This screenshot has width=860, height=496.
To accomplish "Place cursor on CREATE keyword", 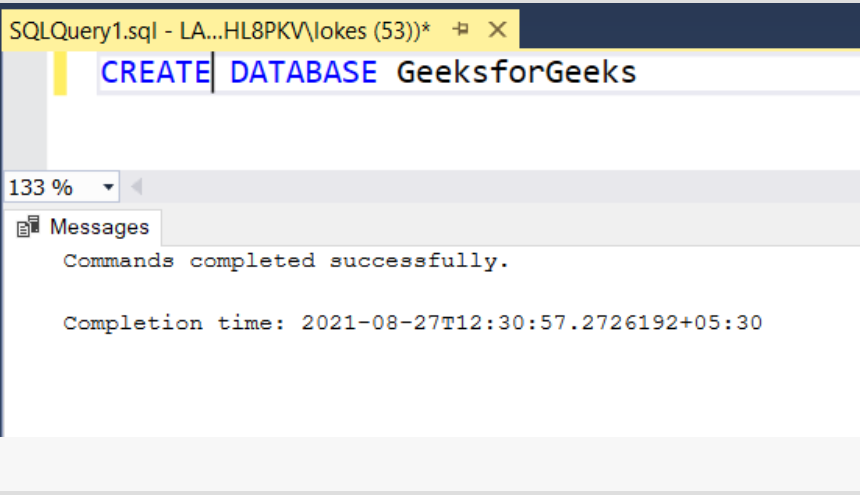I will pos(155,73).
